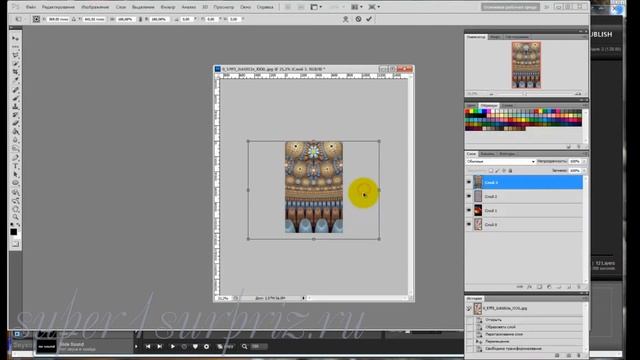This screenshot has width=640, height=360.
Task: Click the search magnifier in the background player
Action: coord(244,347)
